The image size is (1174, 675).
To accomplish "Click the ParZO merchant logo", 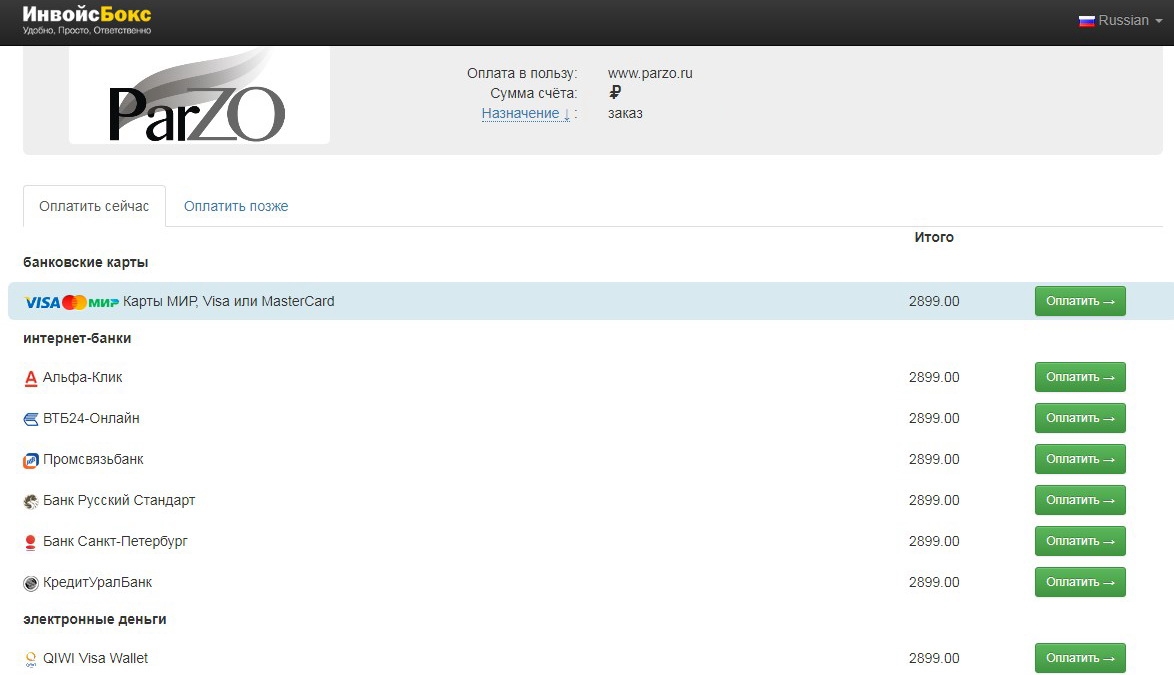I will click(x=199, y=95).
